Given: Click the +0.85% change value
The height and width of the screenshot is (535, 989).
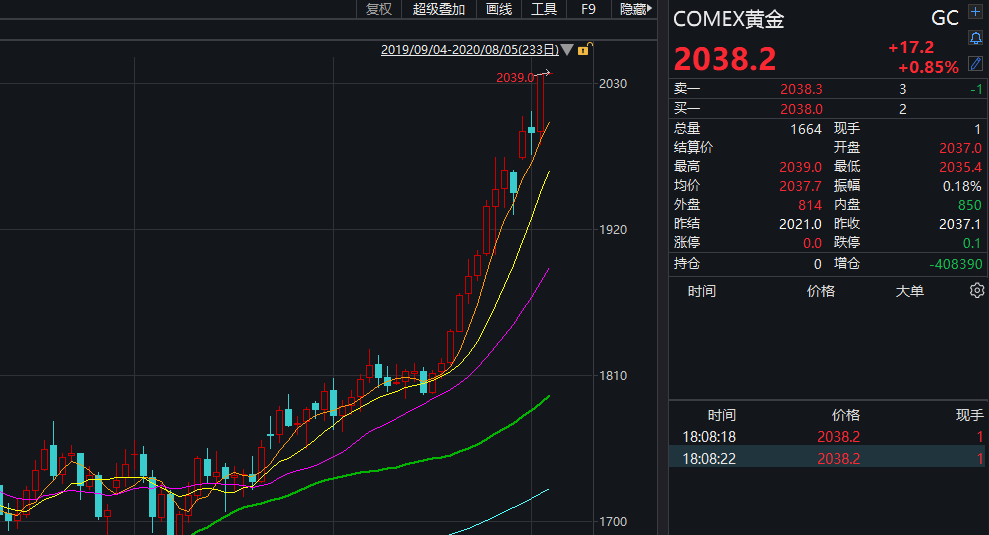Looking at the screenshot, I should 928,67.
